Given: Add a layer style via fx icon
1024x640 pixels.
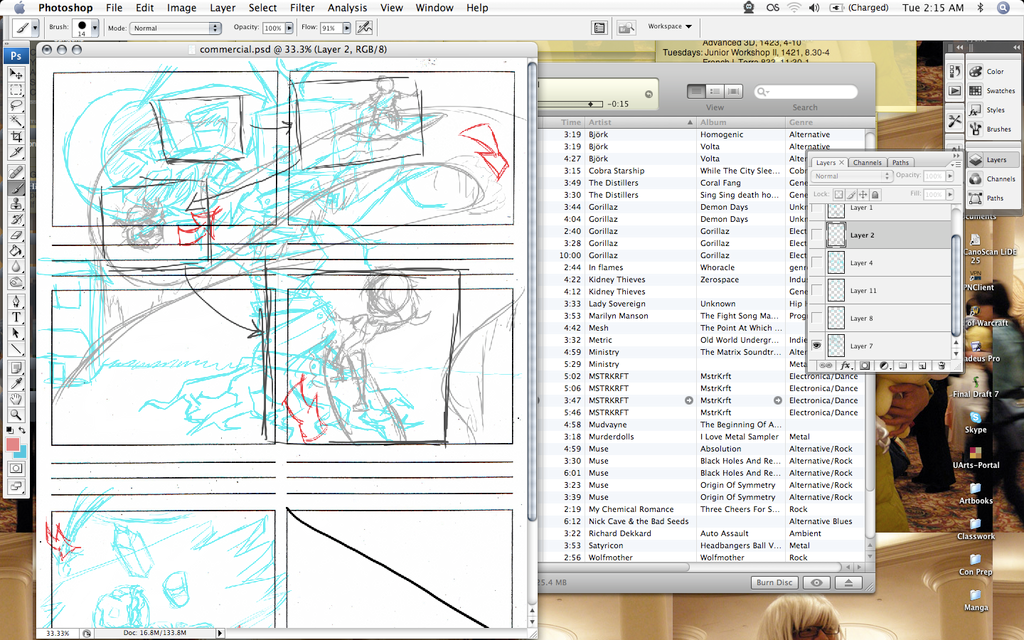Looking at the screenshot, I should pos(845,366).
